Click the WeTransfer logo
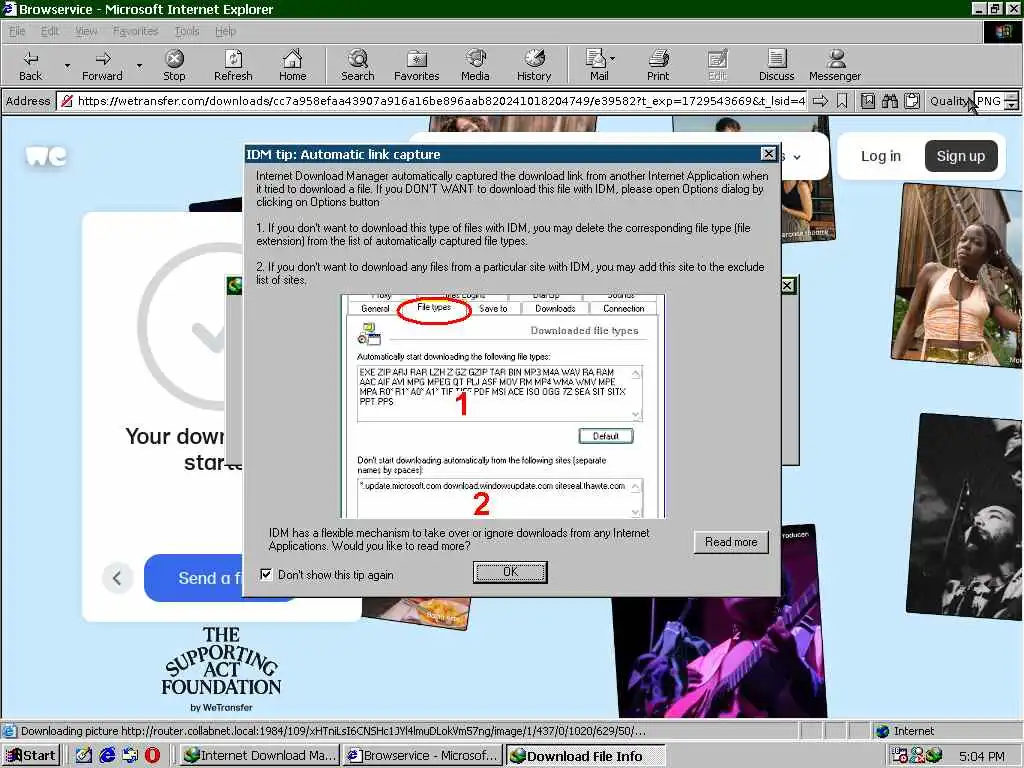Screen dimensions: 1024x768 tap(46, 156)
